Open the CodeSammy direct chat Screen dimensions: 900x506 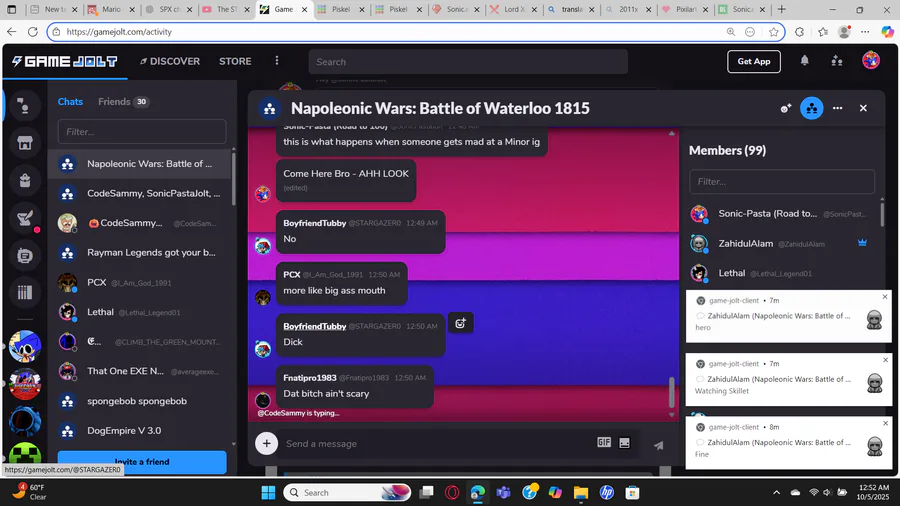139,223
